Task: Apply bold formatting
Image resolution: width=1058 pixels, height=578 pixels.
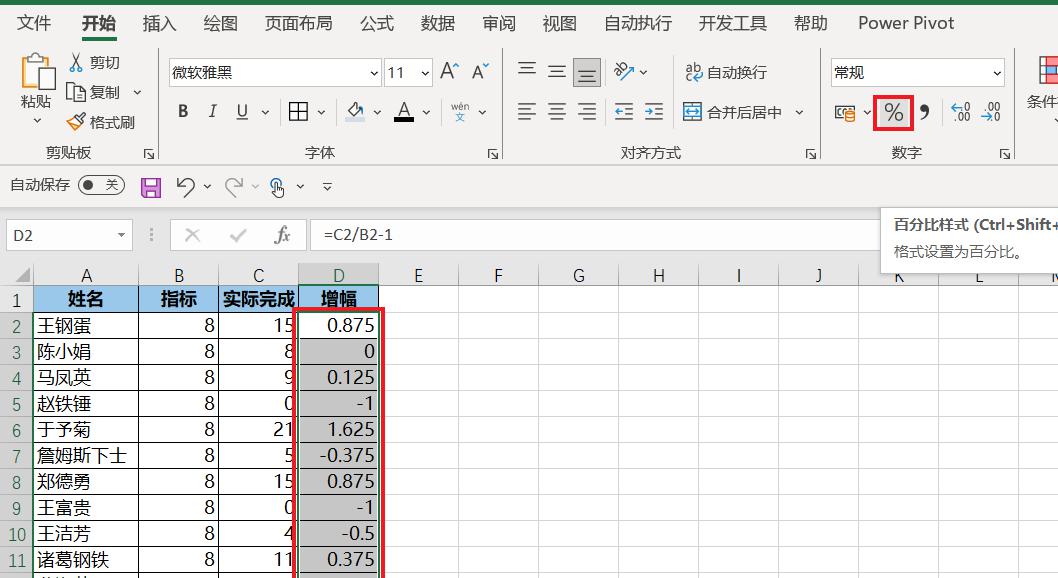Action: pos(183,111)
